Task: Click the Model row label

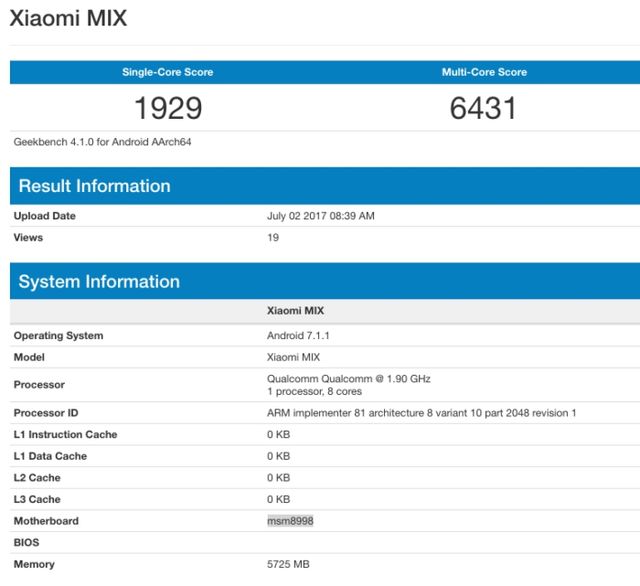Action: click(29, 357)
